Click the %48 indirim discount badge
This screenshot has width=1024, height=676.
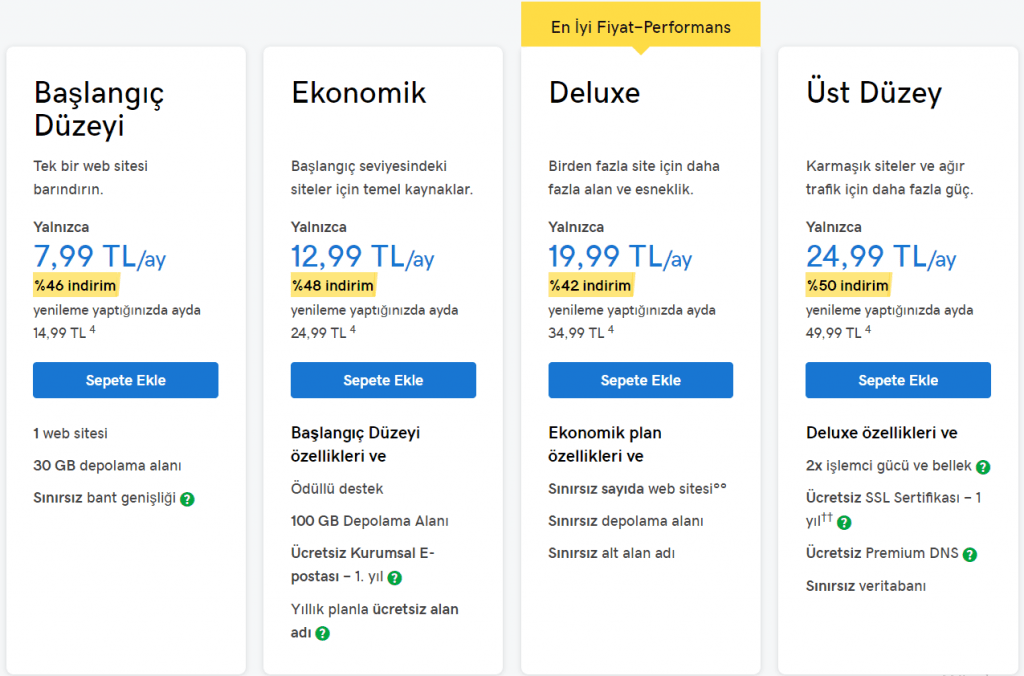333,286
